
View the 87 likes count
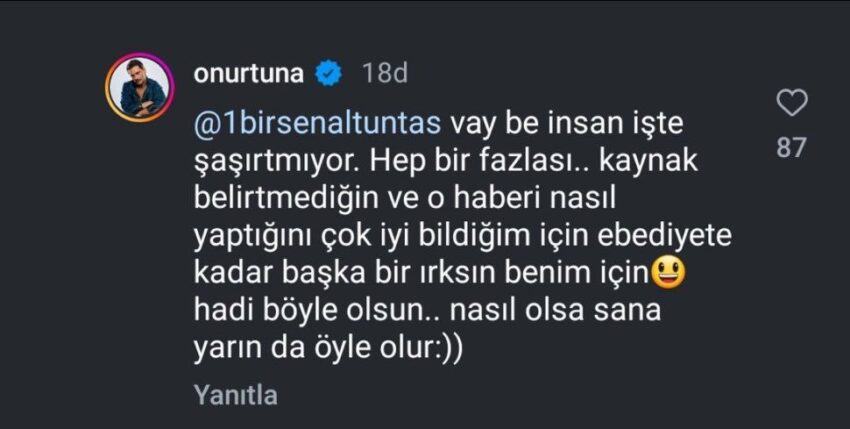[792, 147]
